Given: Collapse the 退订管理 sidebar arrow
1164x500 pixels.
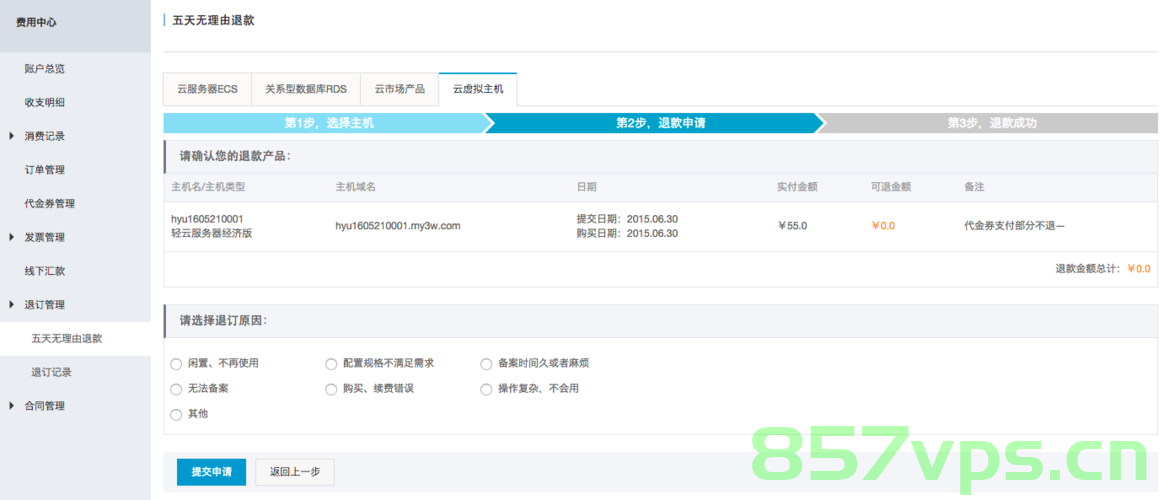Looking at the screenshot, I should click(x=11, y=304).
